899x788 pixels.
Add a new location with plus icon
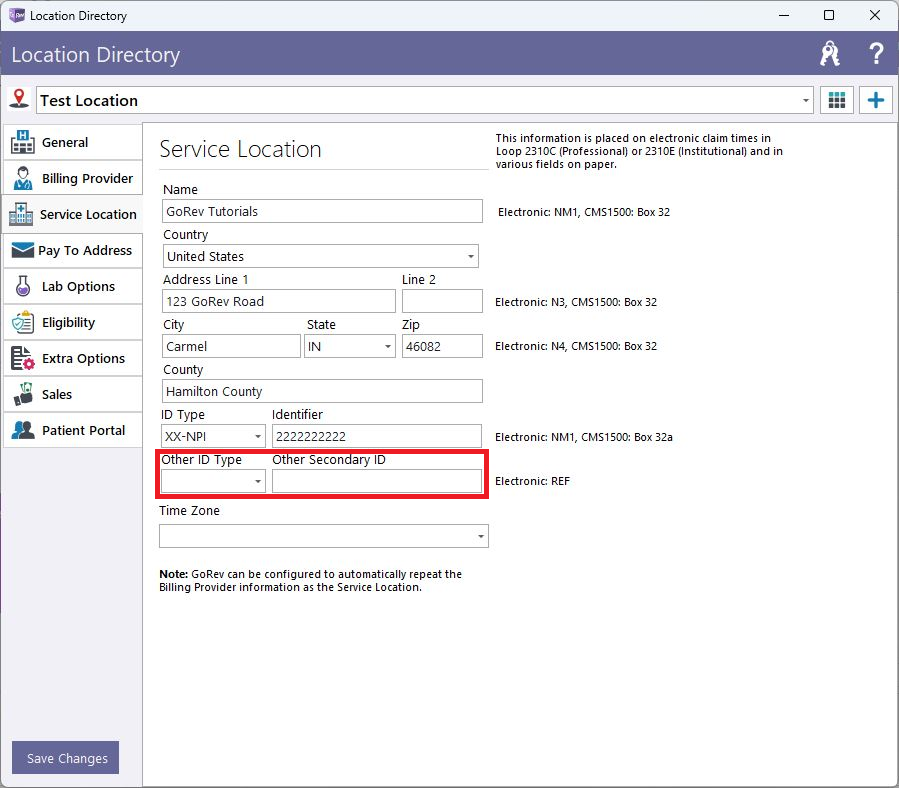pyautogui.click(x=875, y=100)
